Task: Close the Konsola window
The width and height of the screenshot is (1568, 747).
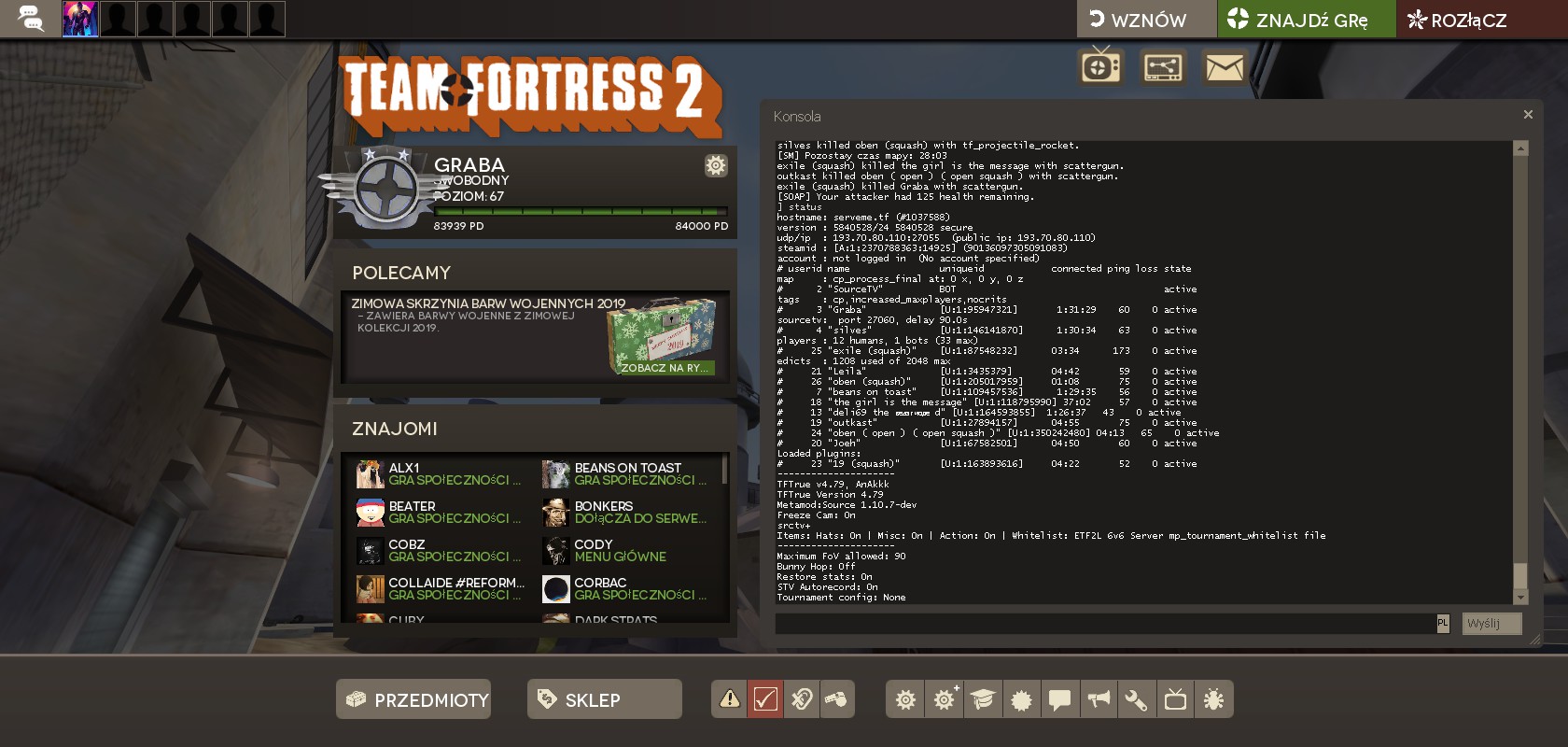Action: tap(1528, 115)
